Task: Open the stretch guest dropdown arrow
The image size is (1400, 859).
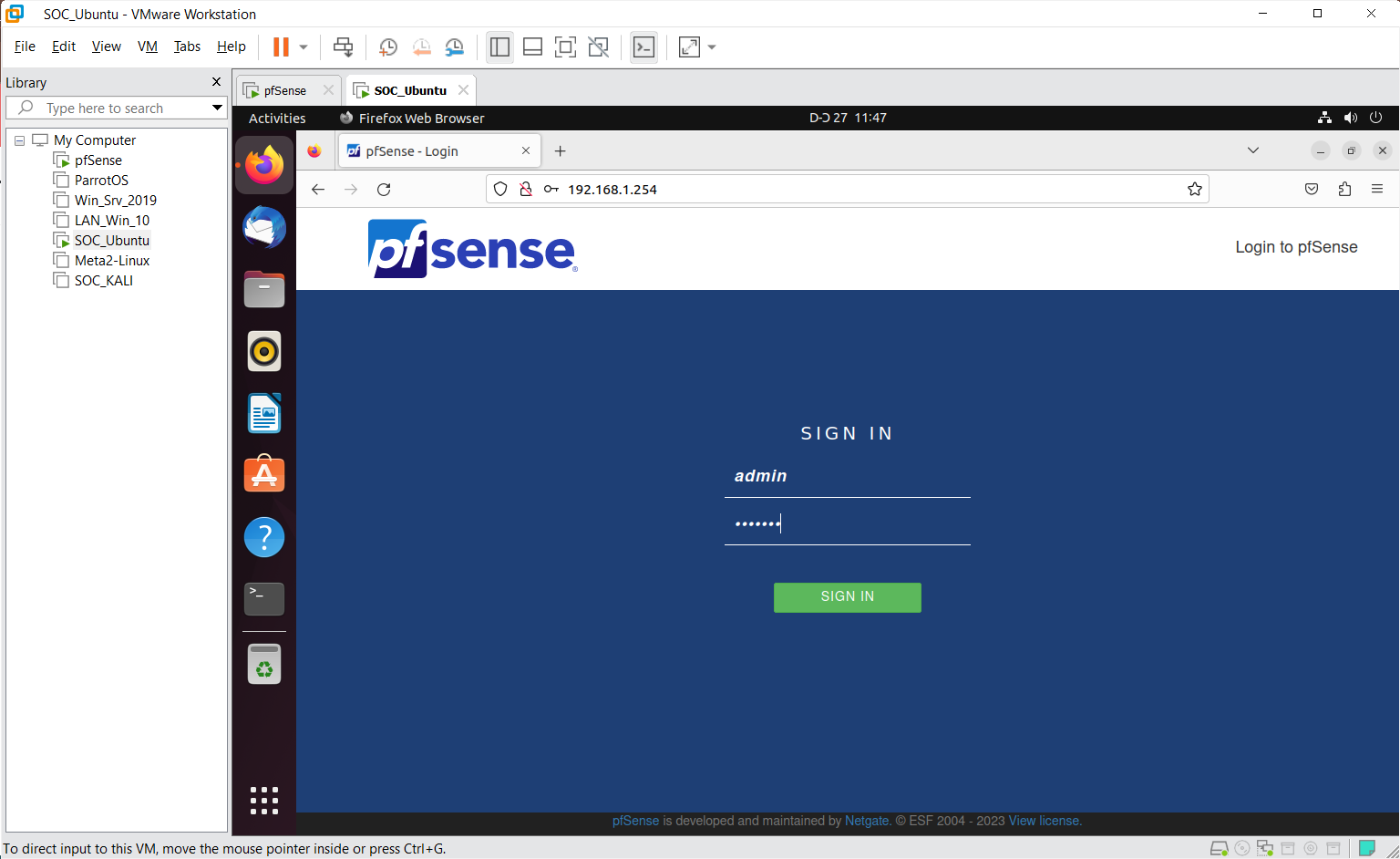Action: [x=712, y=47]
